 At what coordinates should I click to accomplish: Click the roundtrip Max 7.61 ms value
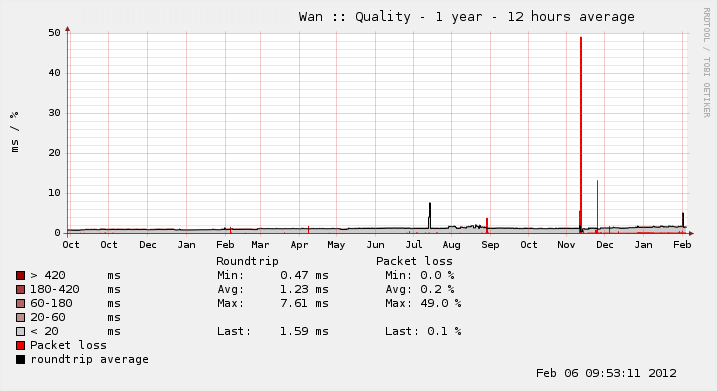pos(304,303)
